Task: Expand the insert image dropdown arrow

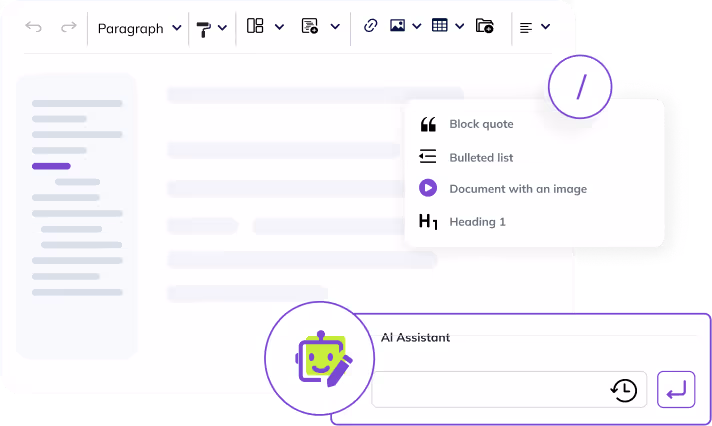Action: pyautogui.click(x=416, y=27)
